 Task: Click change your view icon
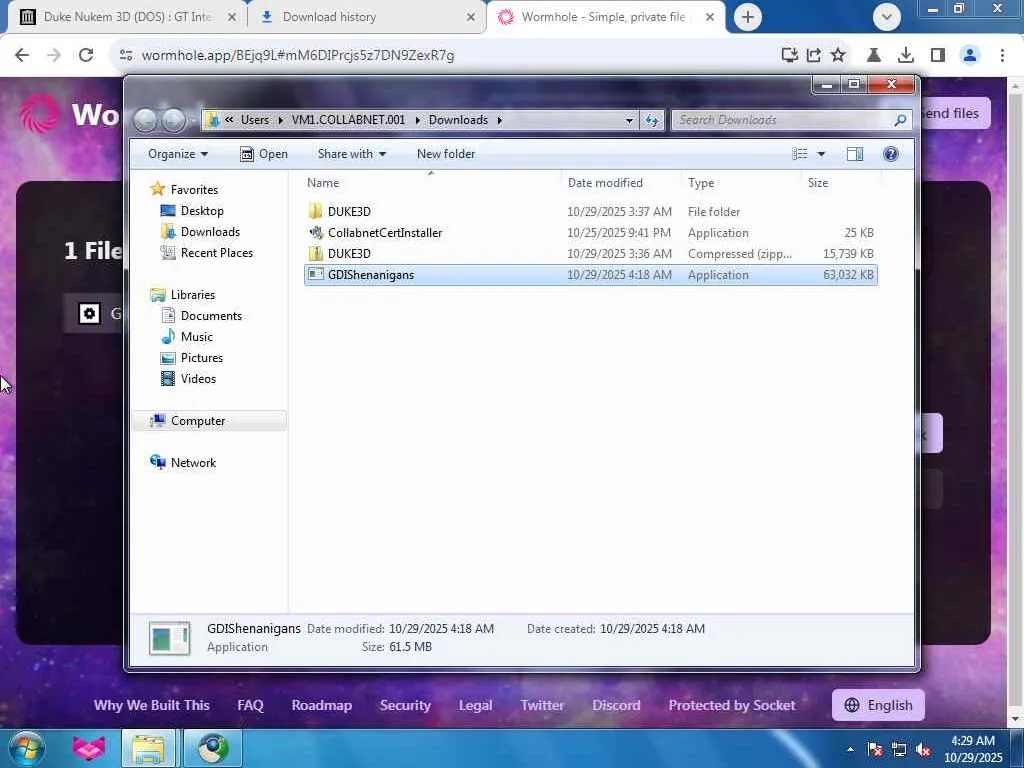pos(800,154)
